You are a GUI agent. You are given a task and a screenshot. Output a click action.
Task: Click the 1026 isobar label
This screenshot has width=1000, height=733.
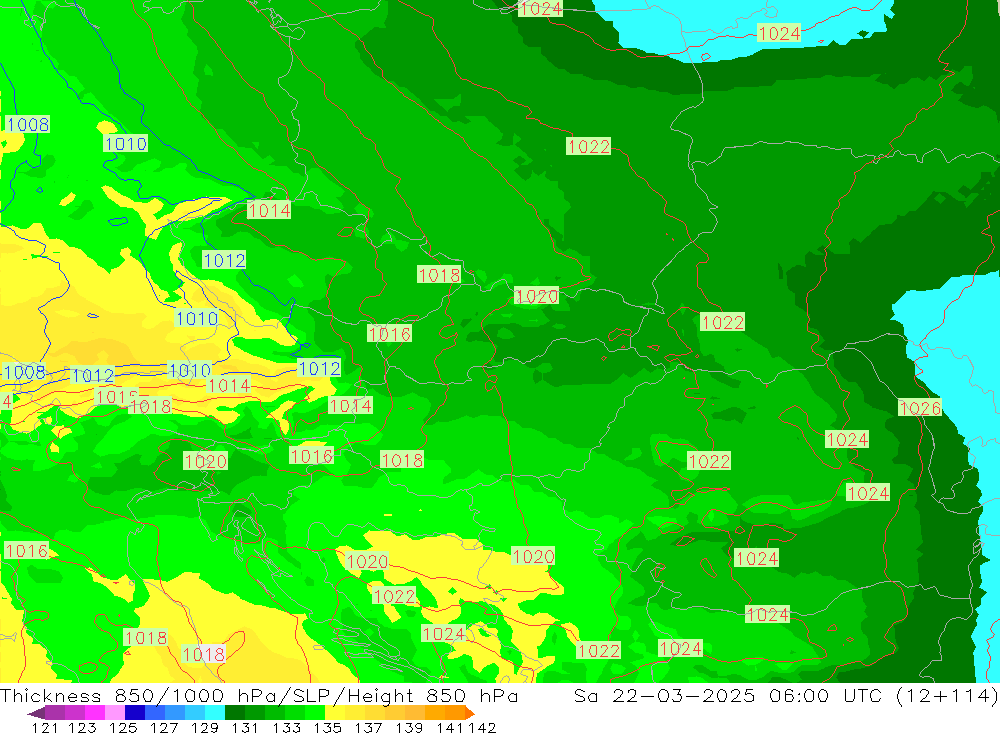pos(920,408)
